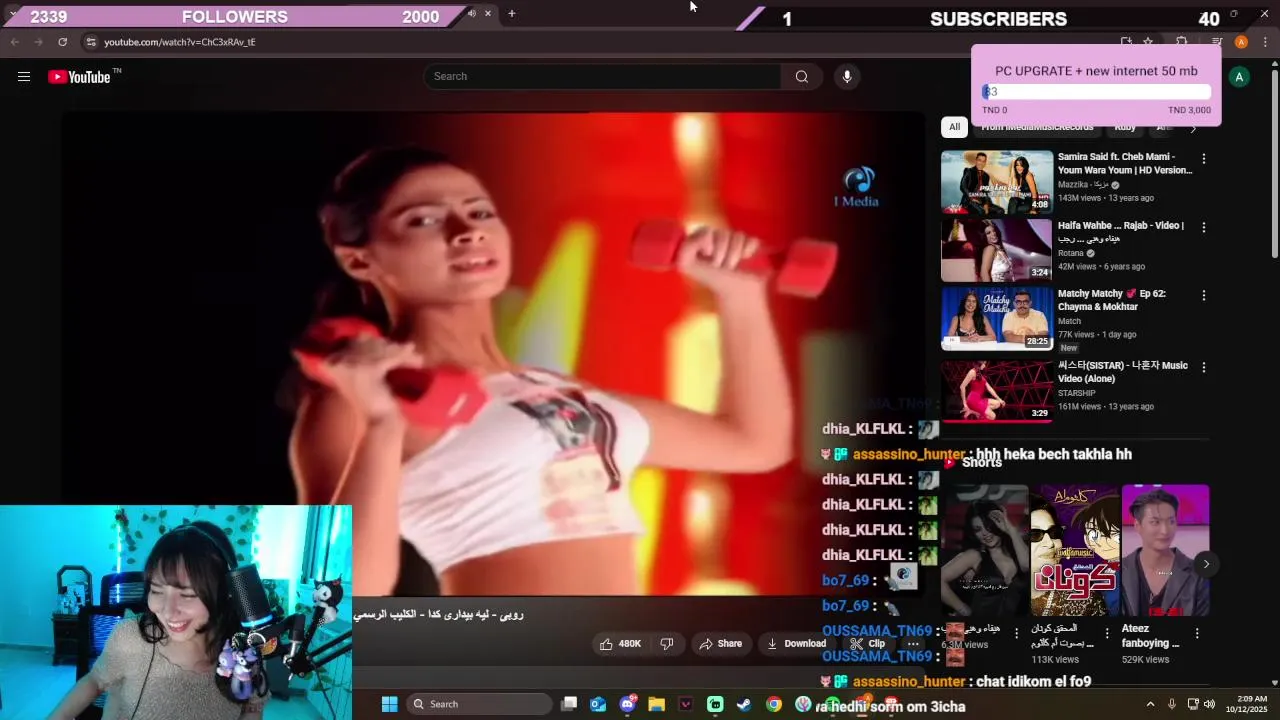Show hidden tray icons chevron
Image resolution: width=1280 pixels, height=720 pixels.
(x=1150, y=704)
